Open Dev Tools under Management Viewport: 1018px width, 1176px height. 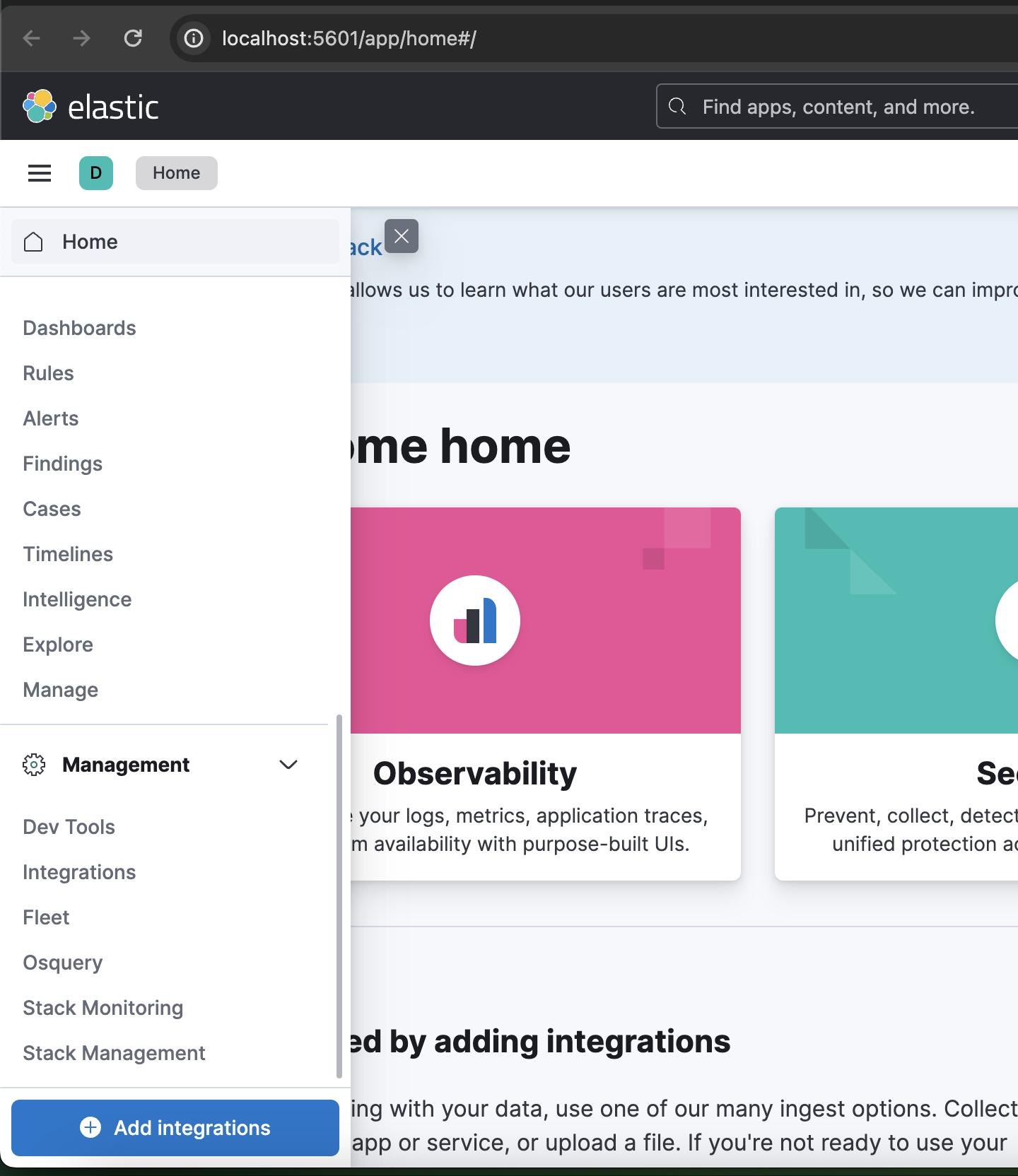point(69,827)
